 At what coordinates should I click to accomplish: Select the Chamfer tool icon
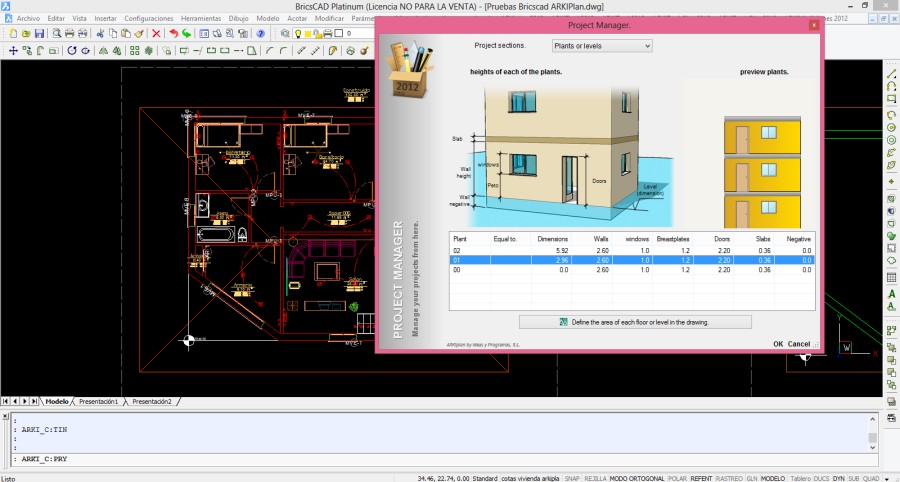click(x=270, y=51)
